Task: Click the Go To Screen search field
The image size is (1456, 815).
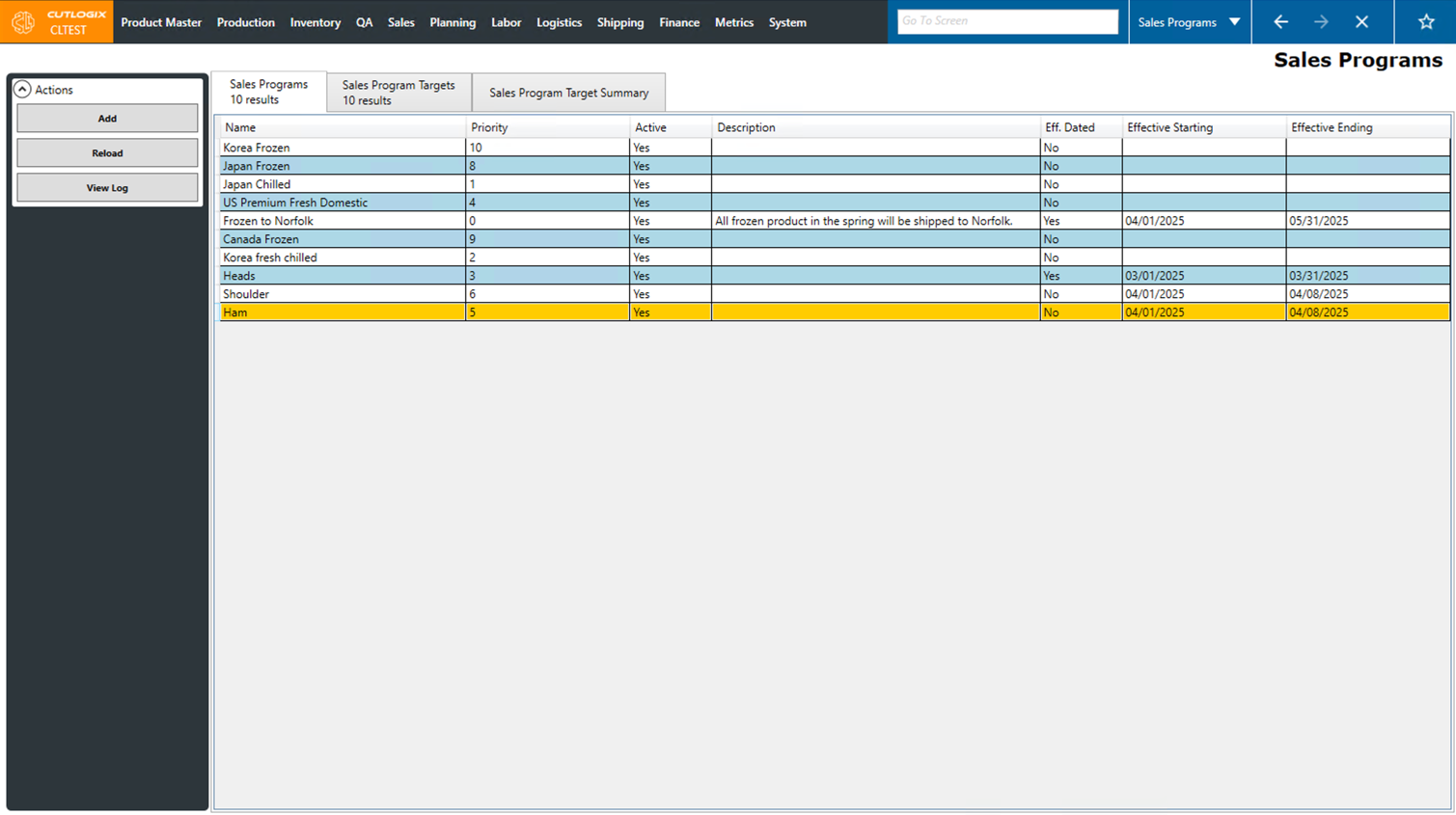Action: pyautogui.click(x=1007, y=21)
